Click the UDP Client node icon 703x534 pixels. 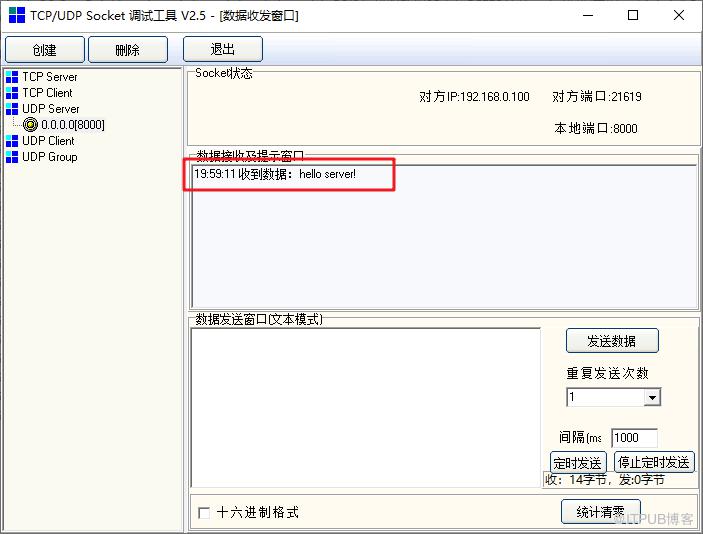12,141
